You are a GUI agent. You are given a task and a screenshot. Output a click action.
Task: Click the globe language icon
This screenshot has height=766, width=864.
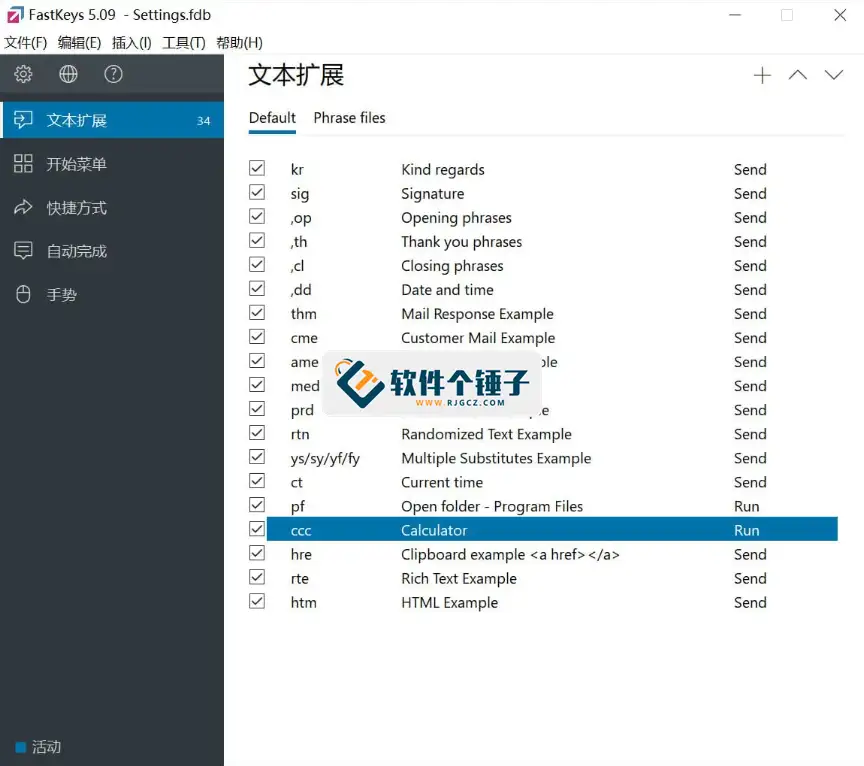click(68, 74)
